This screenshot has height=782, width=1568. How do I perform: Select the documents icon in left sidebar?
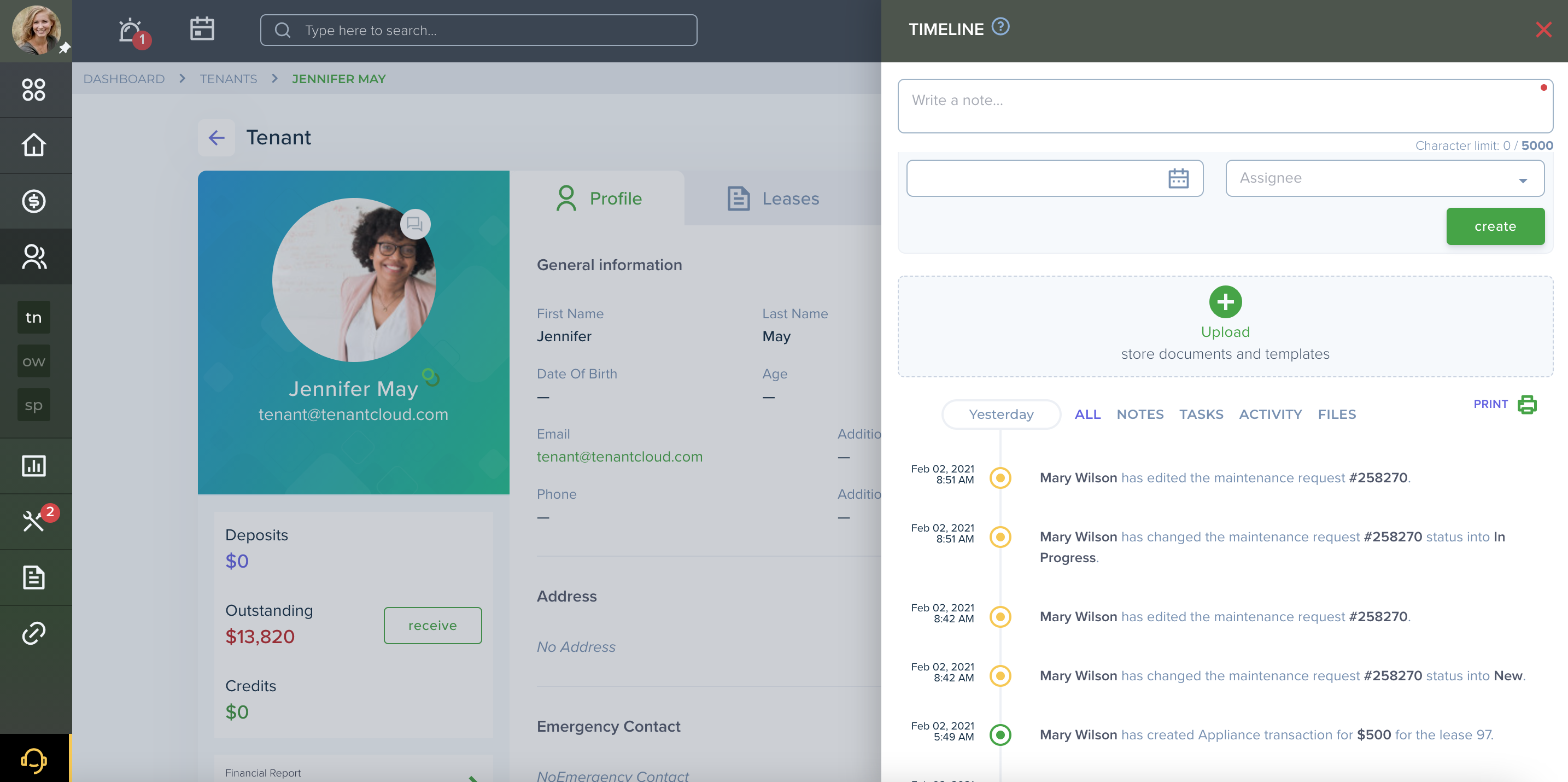[34, 577]
